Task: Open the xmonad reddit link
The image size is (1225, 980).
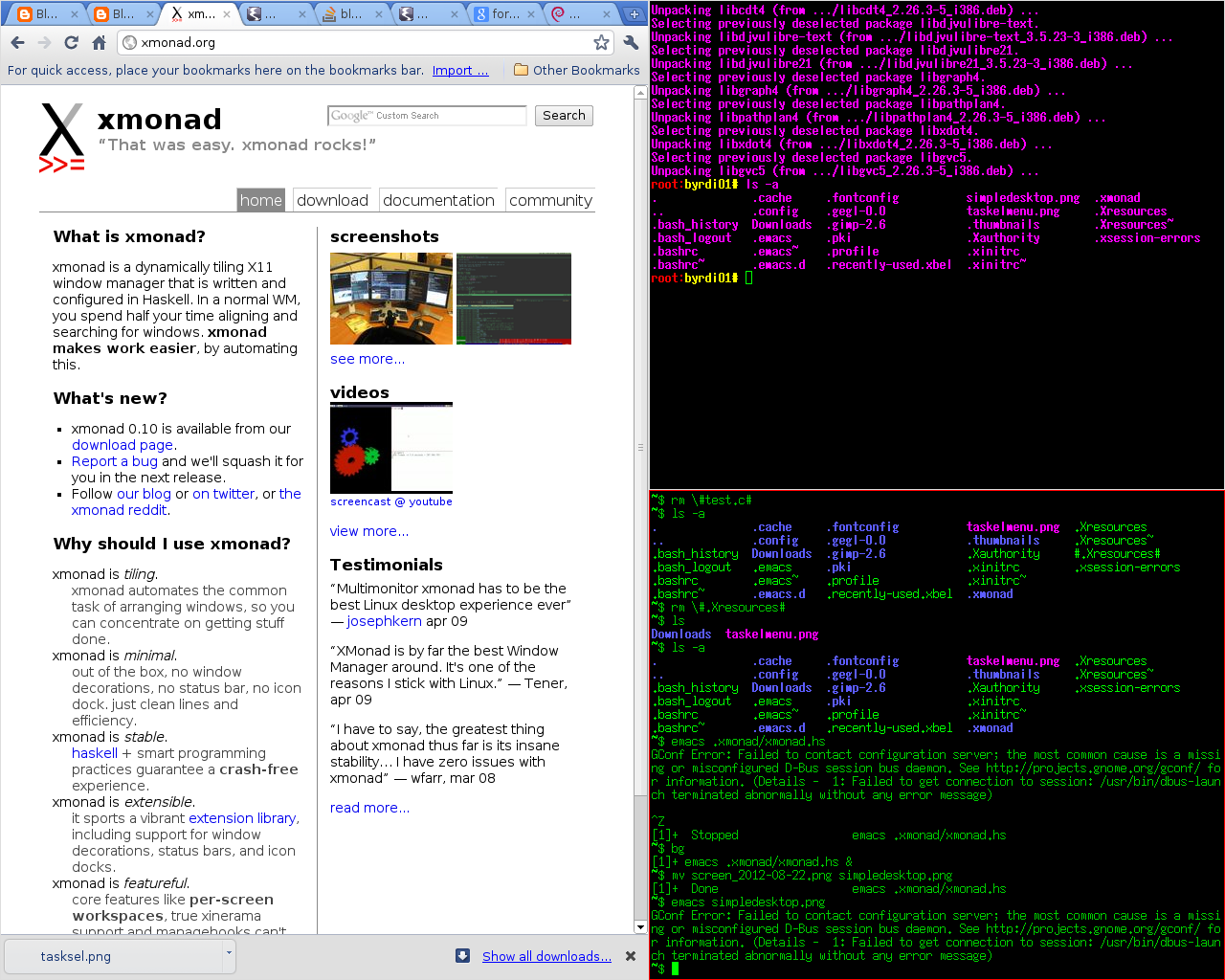Action: tap(120, 510)
